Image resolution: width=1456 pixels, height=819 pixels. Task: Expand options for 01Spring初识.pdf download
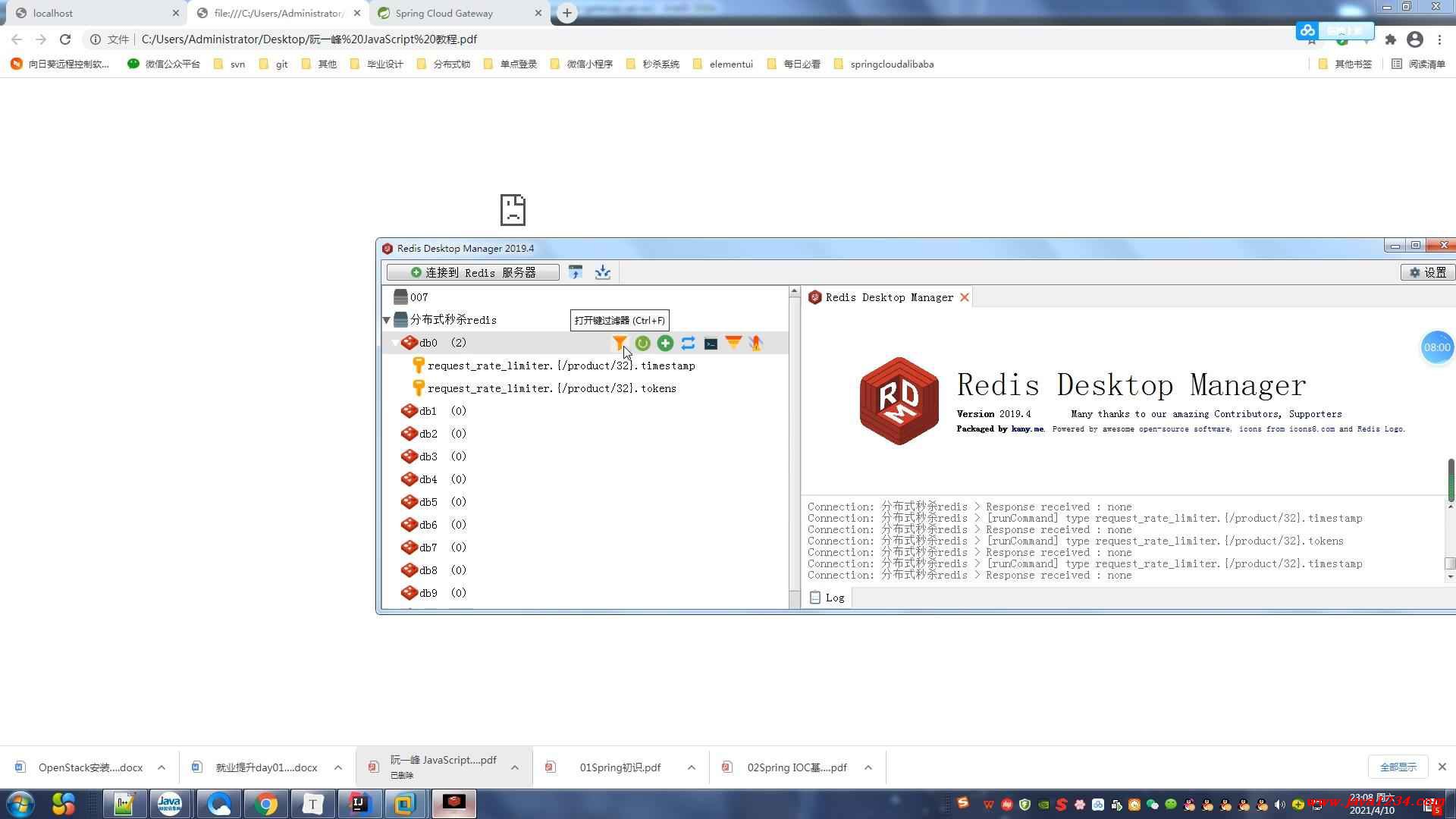tap(692, 767)
